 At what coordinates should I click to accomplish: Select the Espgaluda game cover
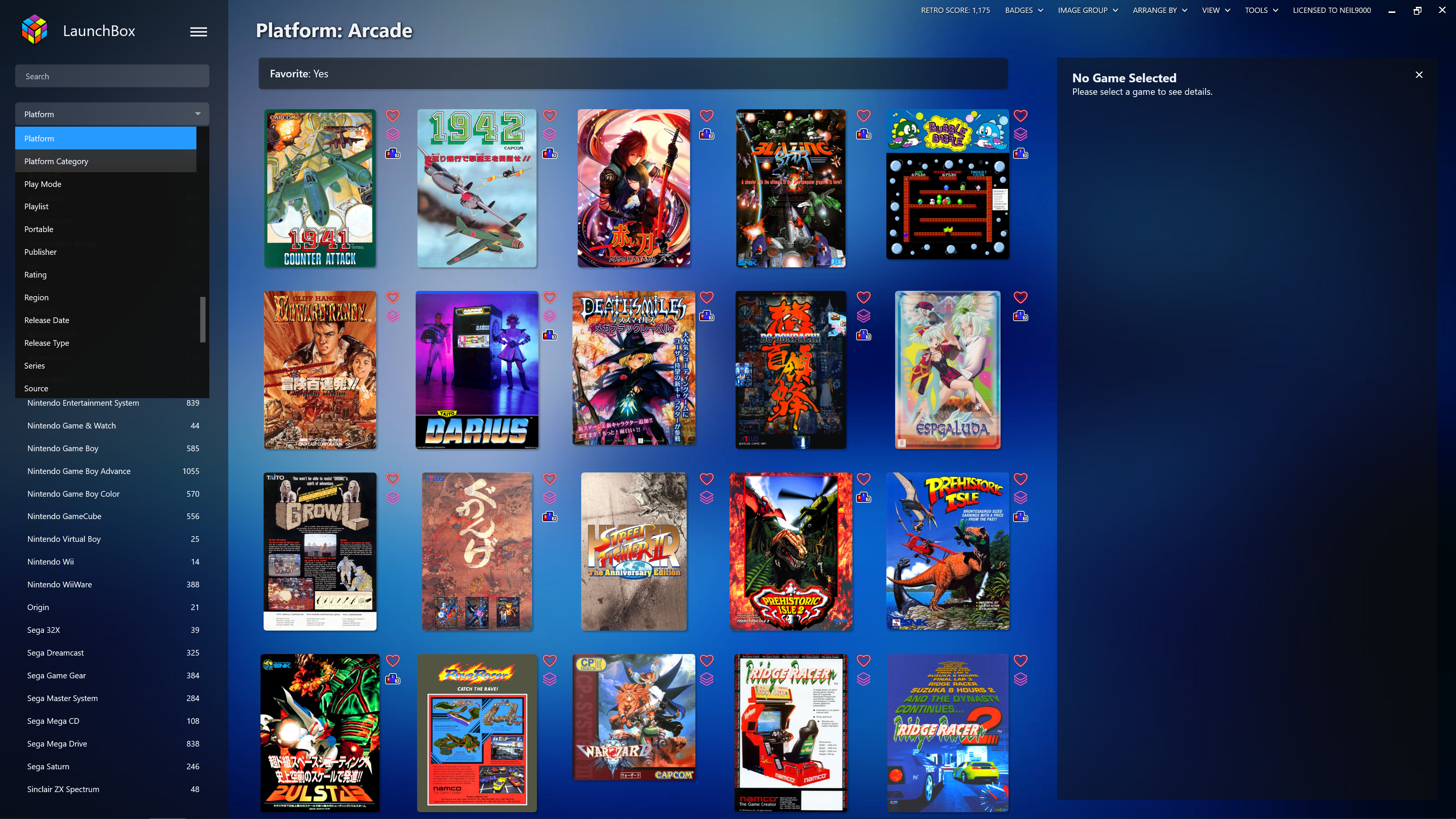[948, 370]
